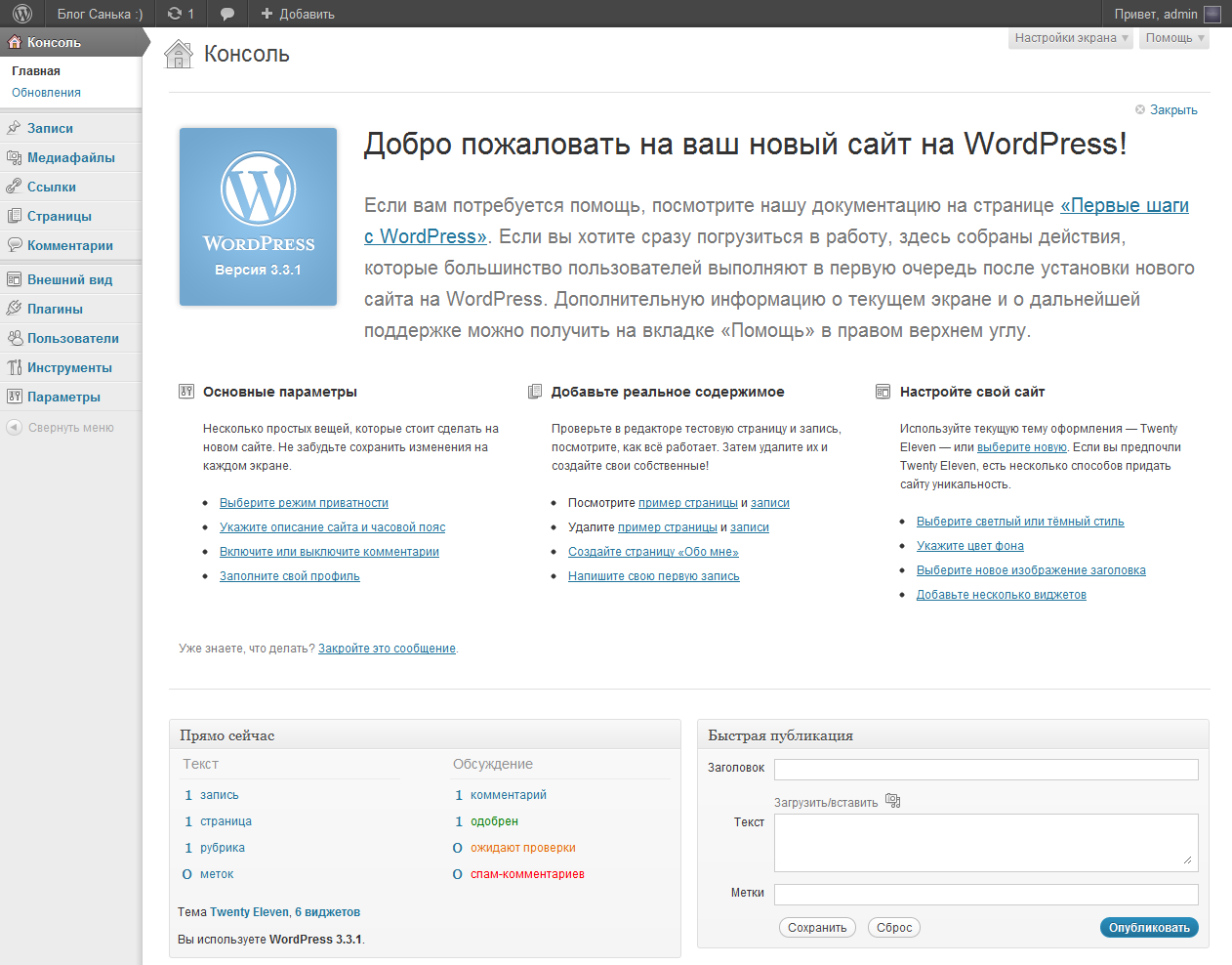Click the media upload icon next to Загрузить/вставить

892,801
